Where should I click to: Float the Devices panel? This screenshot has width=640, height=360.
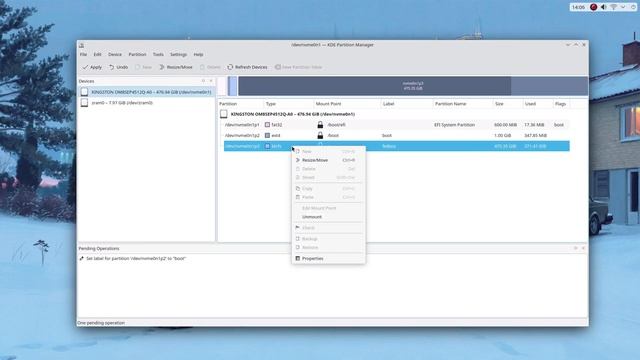pyautogui.click(x=203, y=81)
